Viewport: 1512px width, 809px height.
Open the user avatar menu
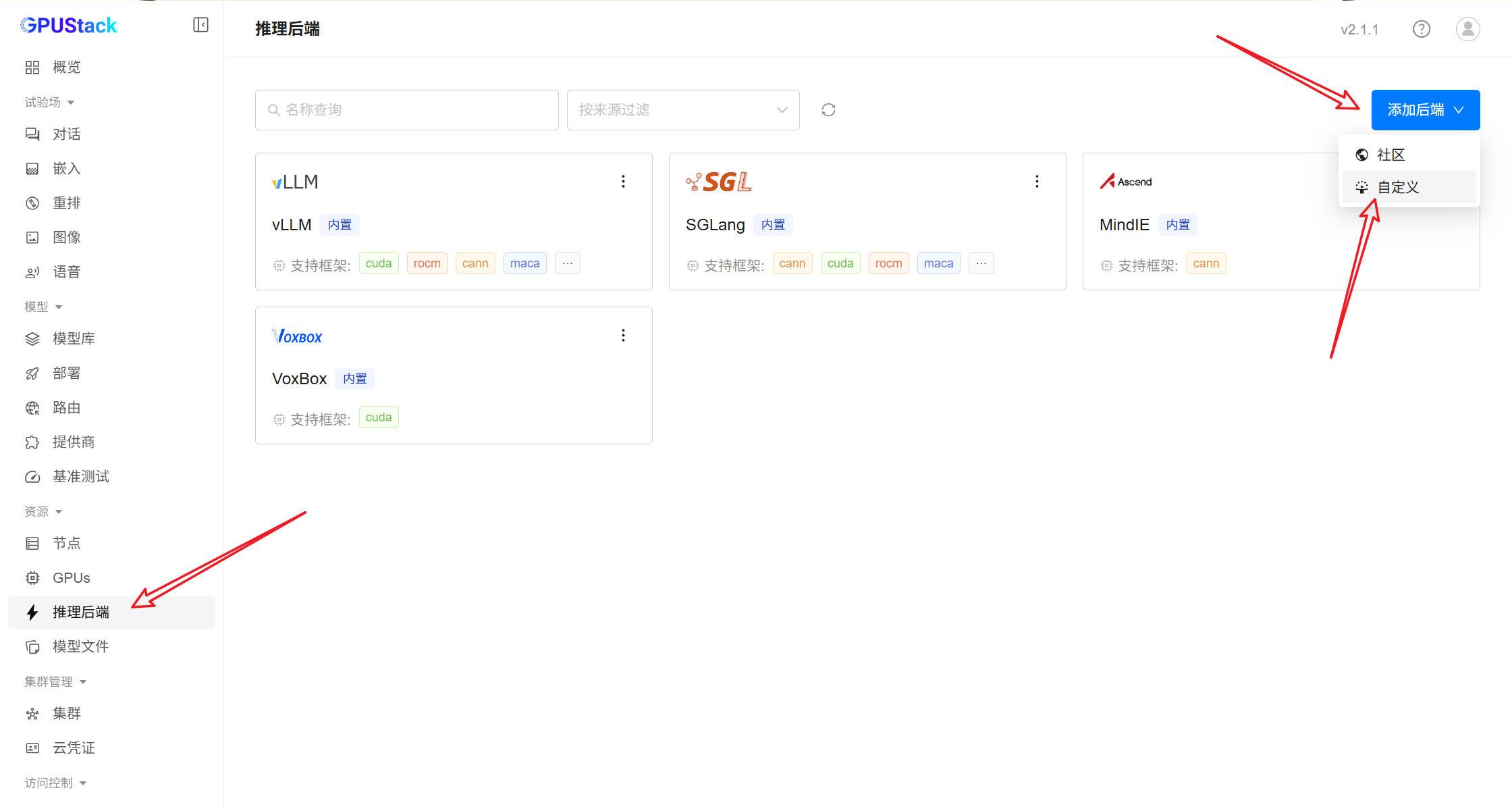[x=1467, y=29]
